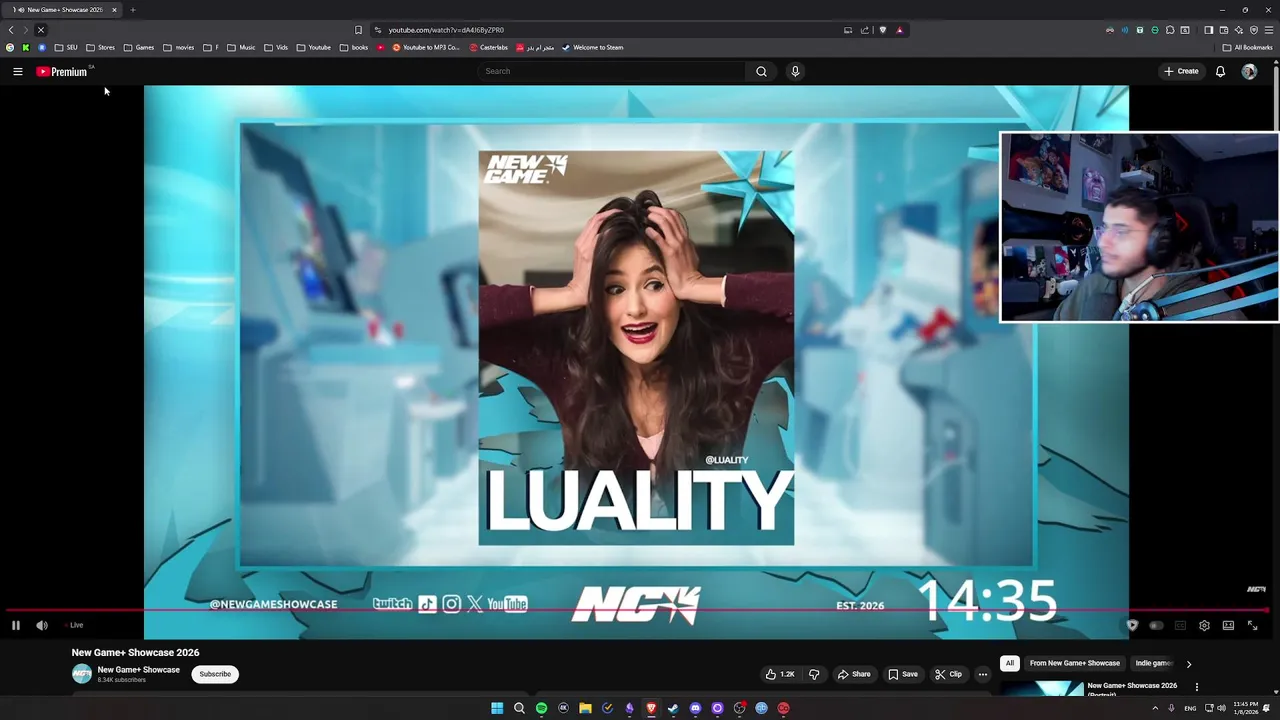Image resolution: width=1280 pixels, height=720 pixels.
Task: Click the browser address bar URL
Action: coord(446,30)
